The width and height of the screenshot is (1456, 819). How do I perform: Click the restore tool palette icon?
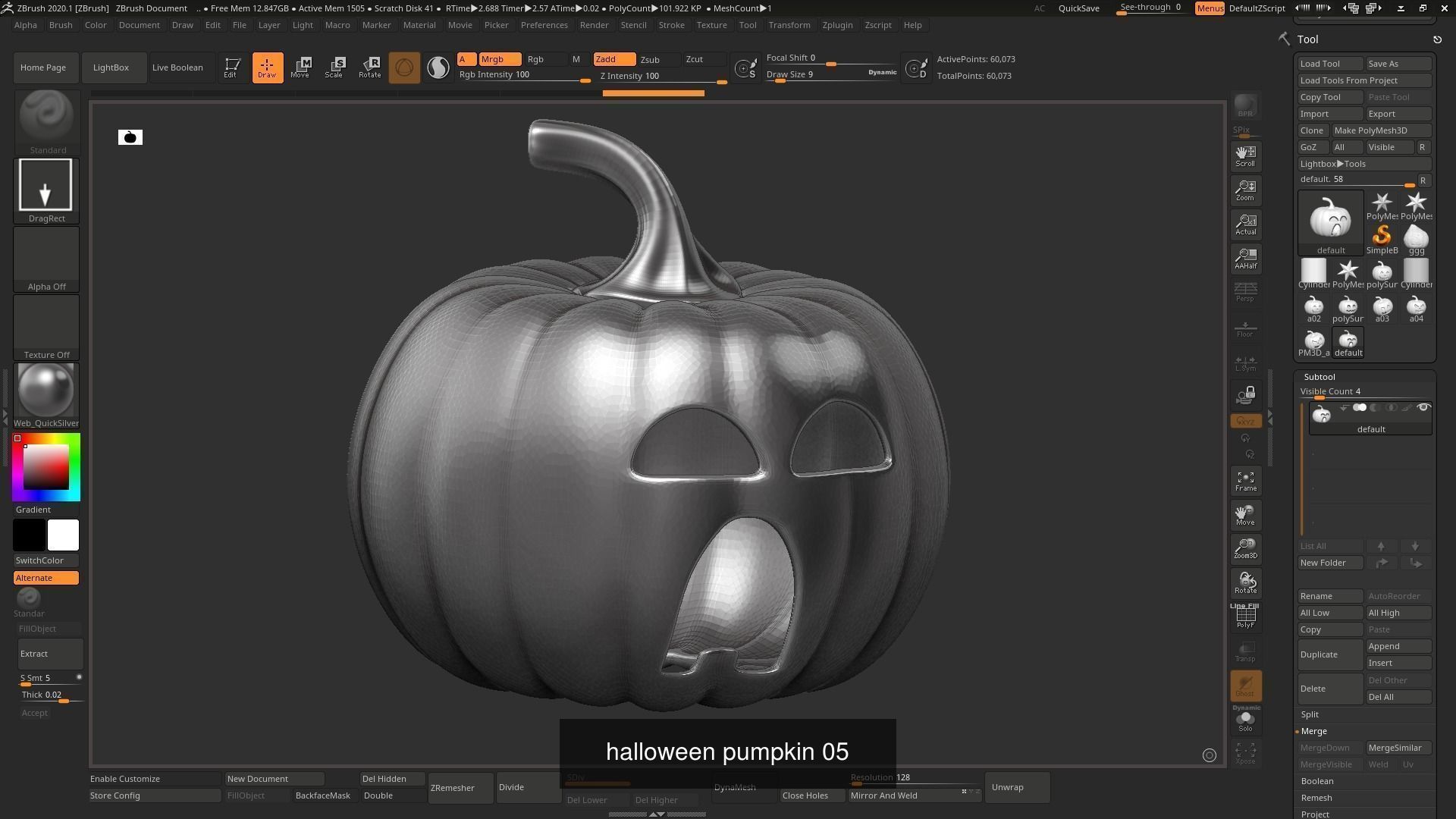[1437, 39]
